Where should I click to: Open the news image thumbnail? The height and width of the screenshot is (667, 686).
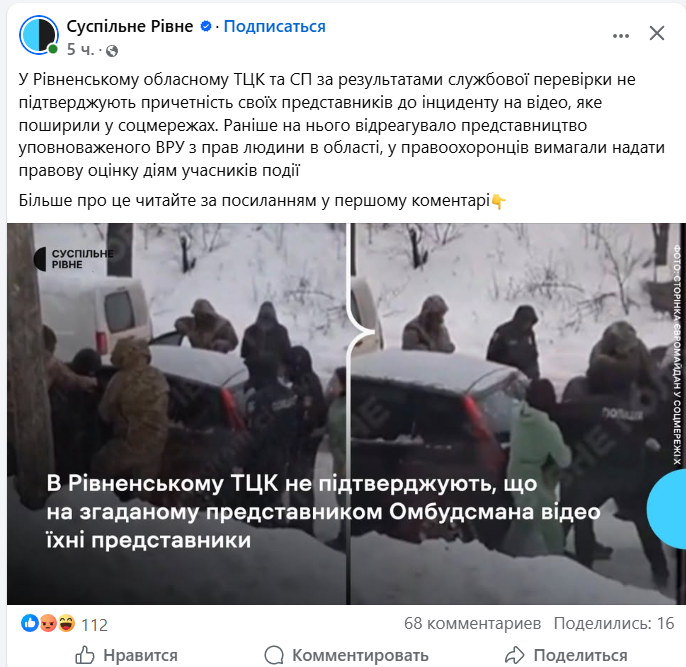pos(345,414)
